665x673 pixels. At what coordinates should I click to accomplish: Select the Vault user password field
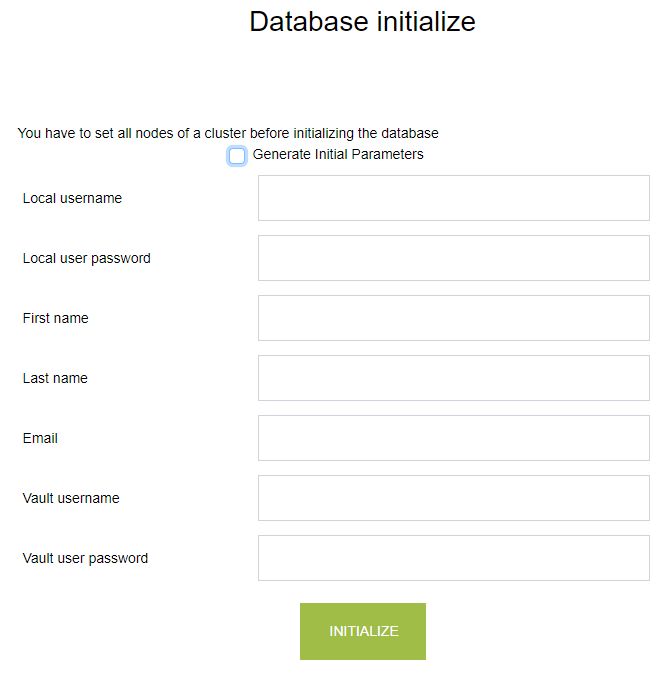pos(453,558)
